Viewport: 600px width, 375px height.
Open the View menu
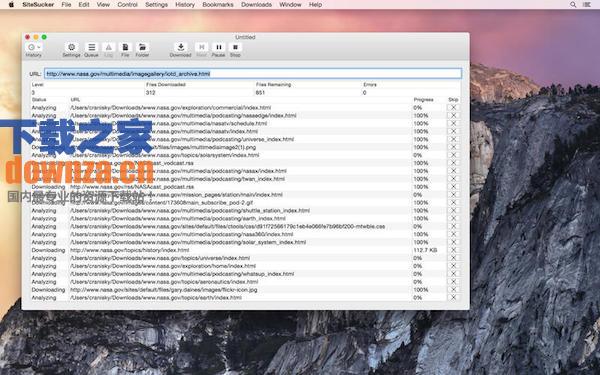pyautogui.click(x=103, y=5)
